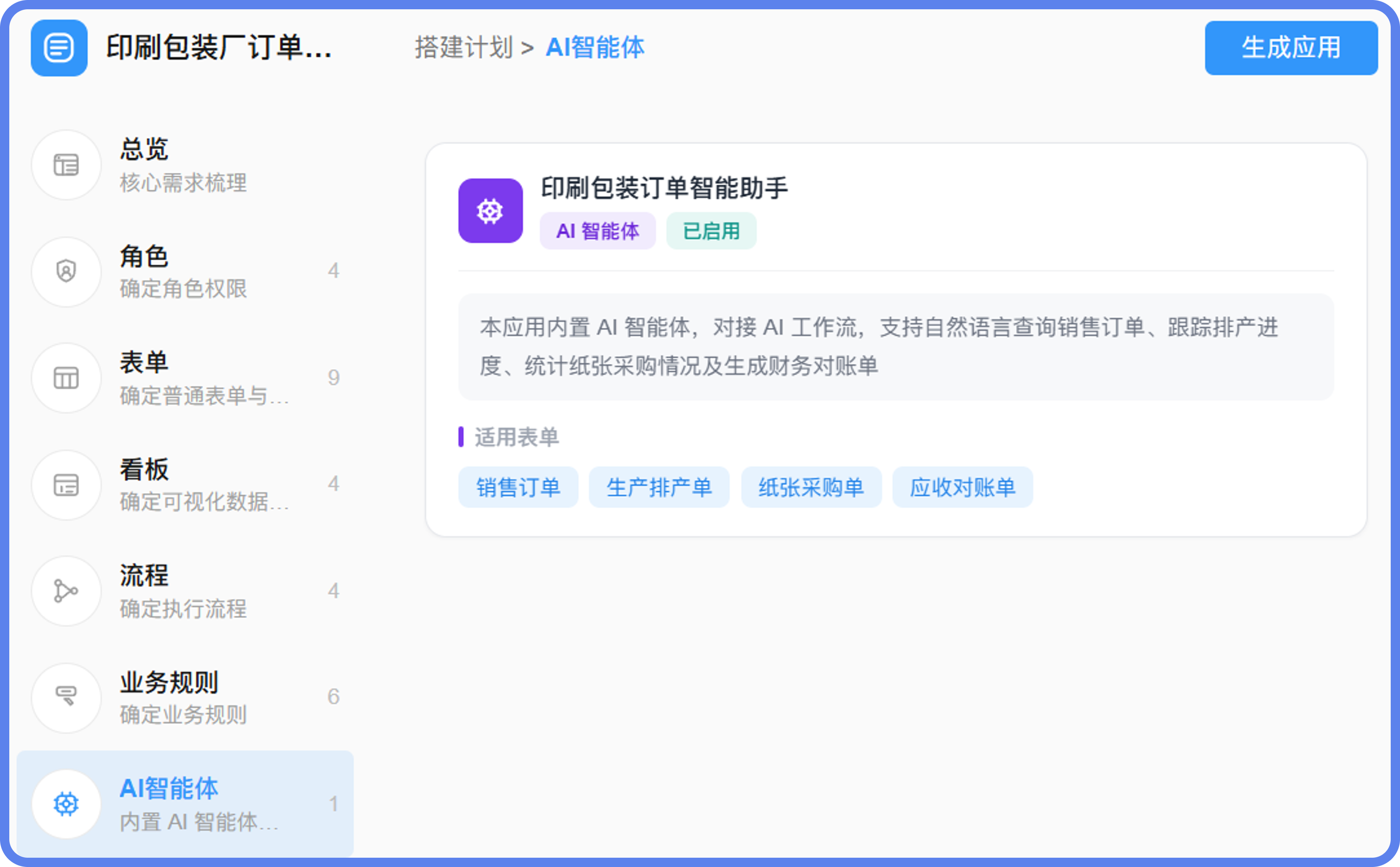
Task: Click the purple agent icon on the card
Action: pos(490,211)
